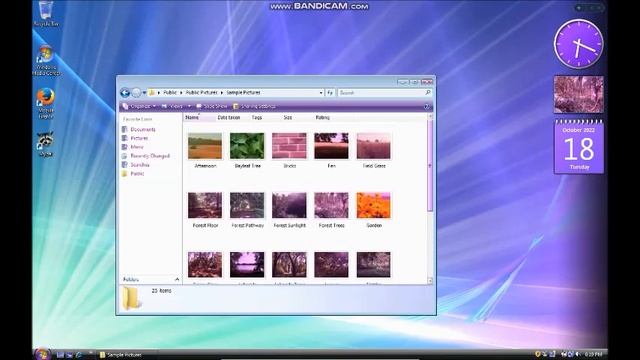Click the 23 items text in details pane

point(162,291)
